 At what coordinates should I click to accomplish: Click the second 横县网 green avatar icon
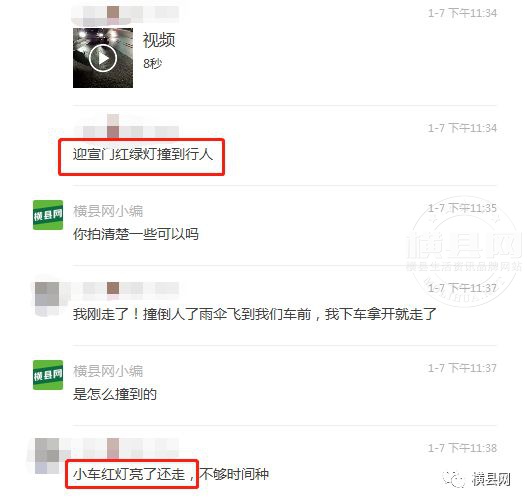48,375
